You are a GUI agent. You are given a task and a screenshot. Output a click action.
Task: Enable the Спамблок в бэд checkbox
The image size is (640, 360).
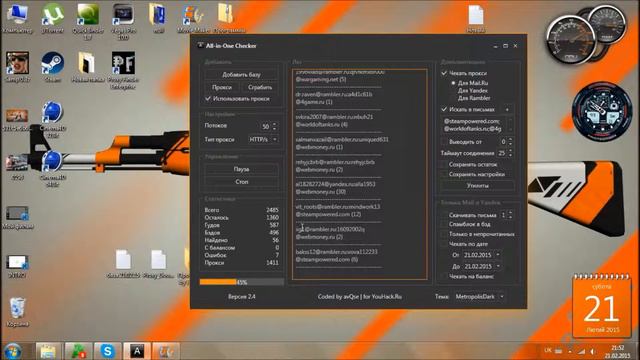point(444,224)
